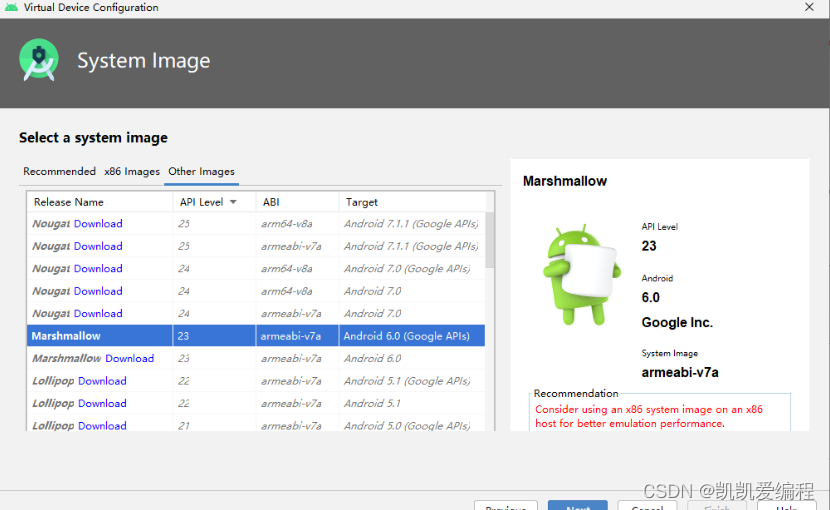Viewport: 830px width, 510px height.
Task: Close the Virtual Device Configuration window
Action: point(809,7)
